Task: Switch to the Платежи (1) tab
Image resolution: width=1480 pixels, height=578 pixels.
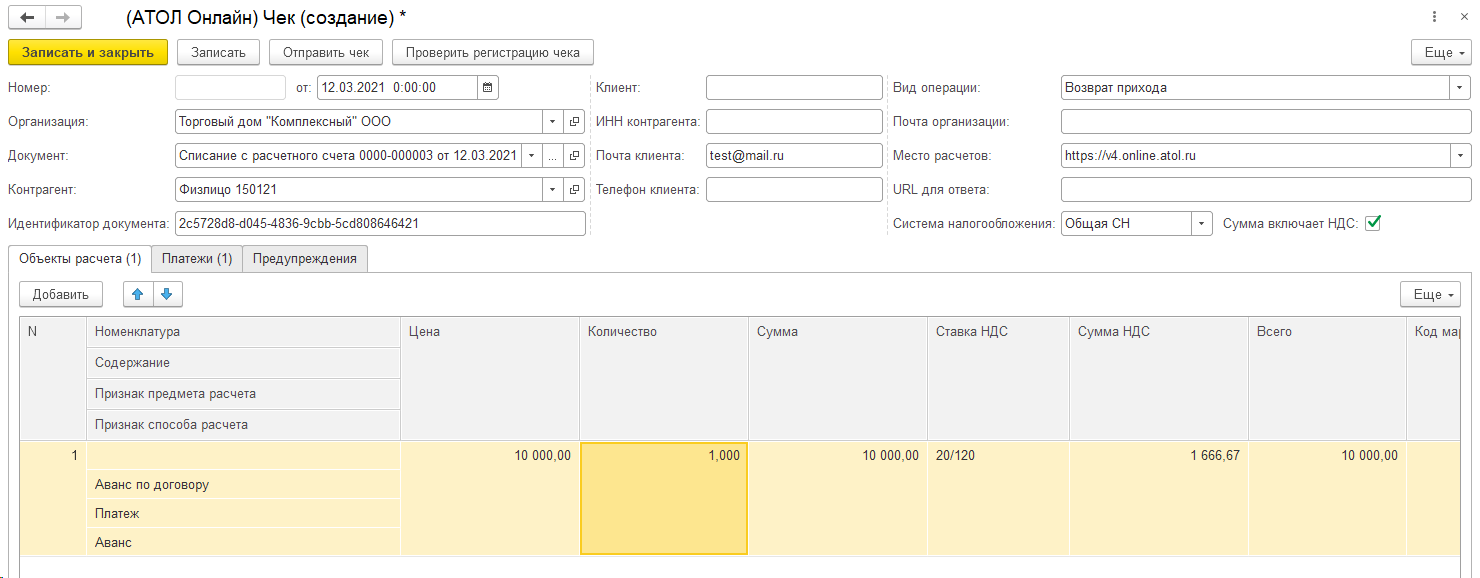Action: (197, 259)
